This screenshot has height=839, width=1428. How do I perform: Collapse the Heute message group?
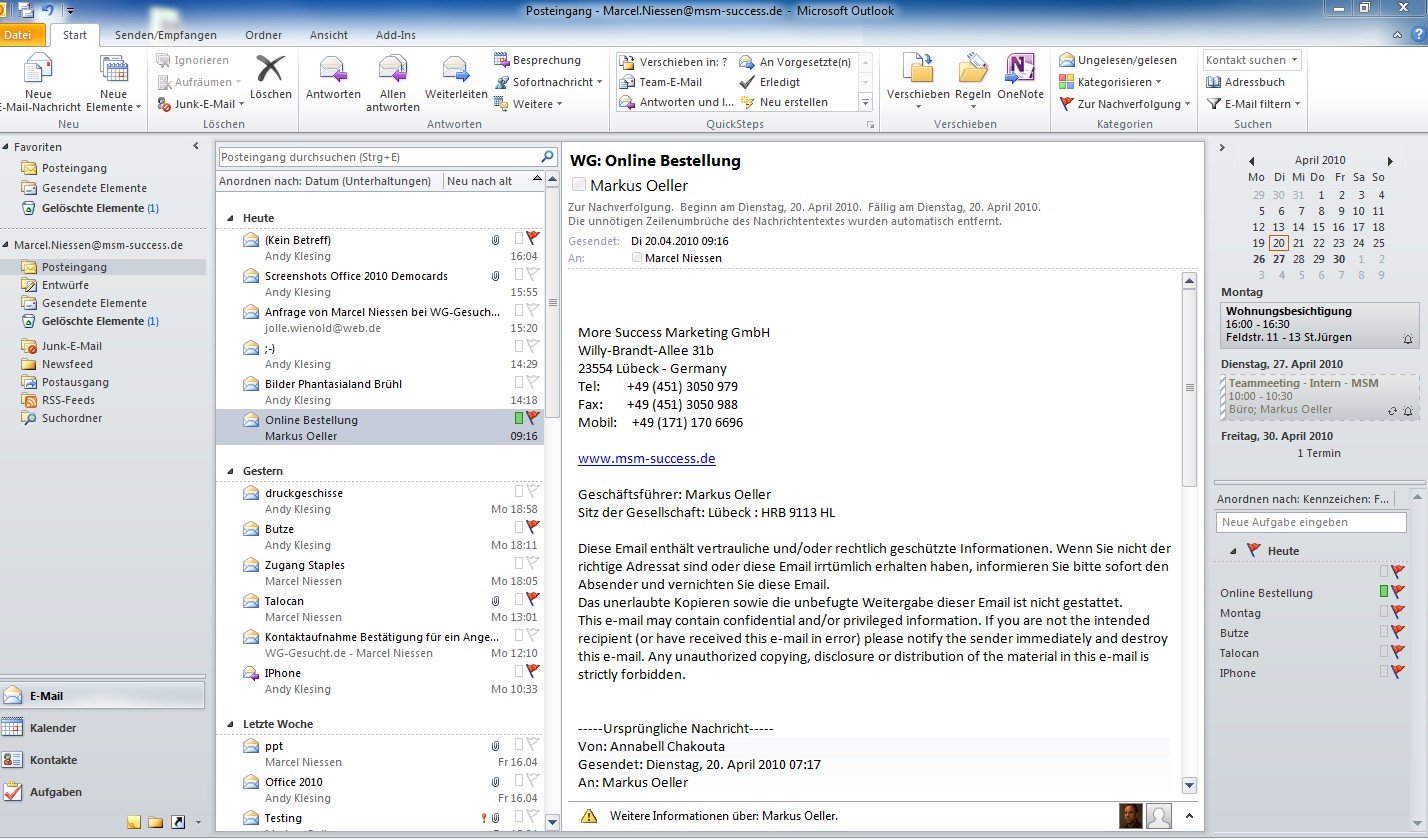click(x=231, y=218)
